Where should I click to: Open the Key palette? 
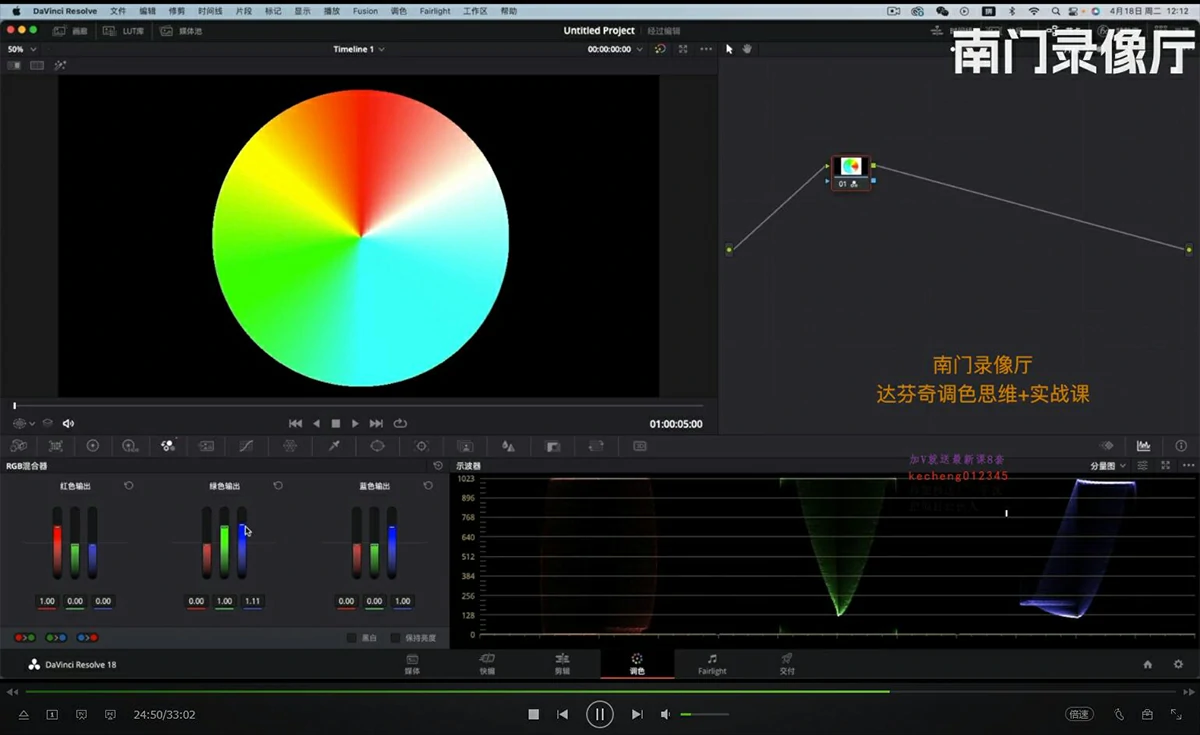(x=553, y=446)
